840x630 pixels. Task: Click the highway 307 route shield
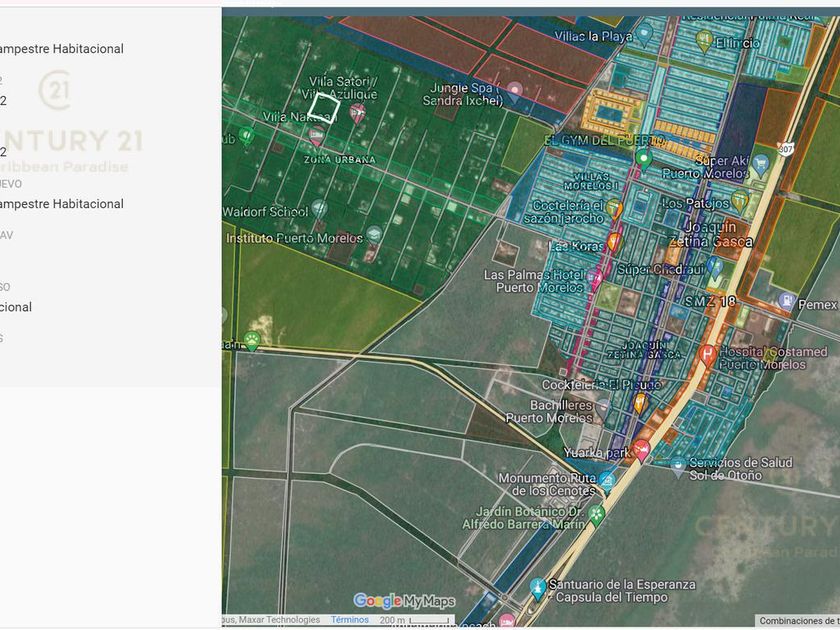(785, 149)
